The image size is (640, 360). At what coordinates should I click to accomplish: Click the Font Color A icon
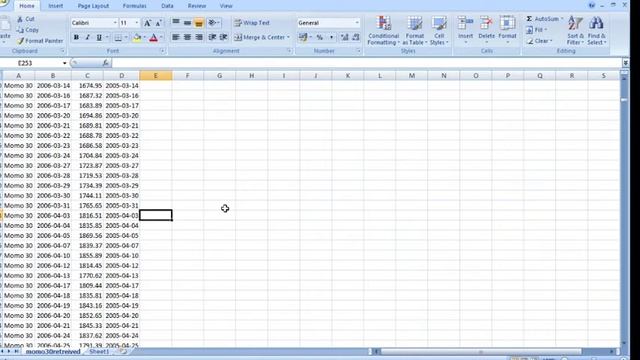[x=153, y=38]
